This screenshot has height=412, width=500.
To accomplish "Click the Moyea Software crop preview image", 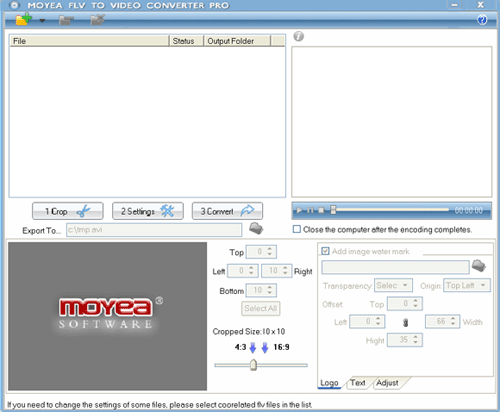I will pos(107,316).
